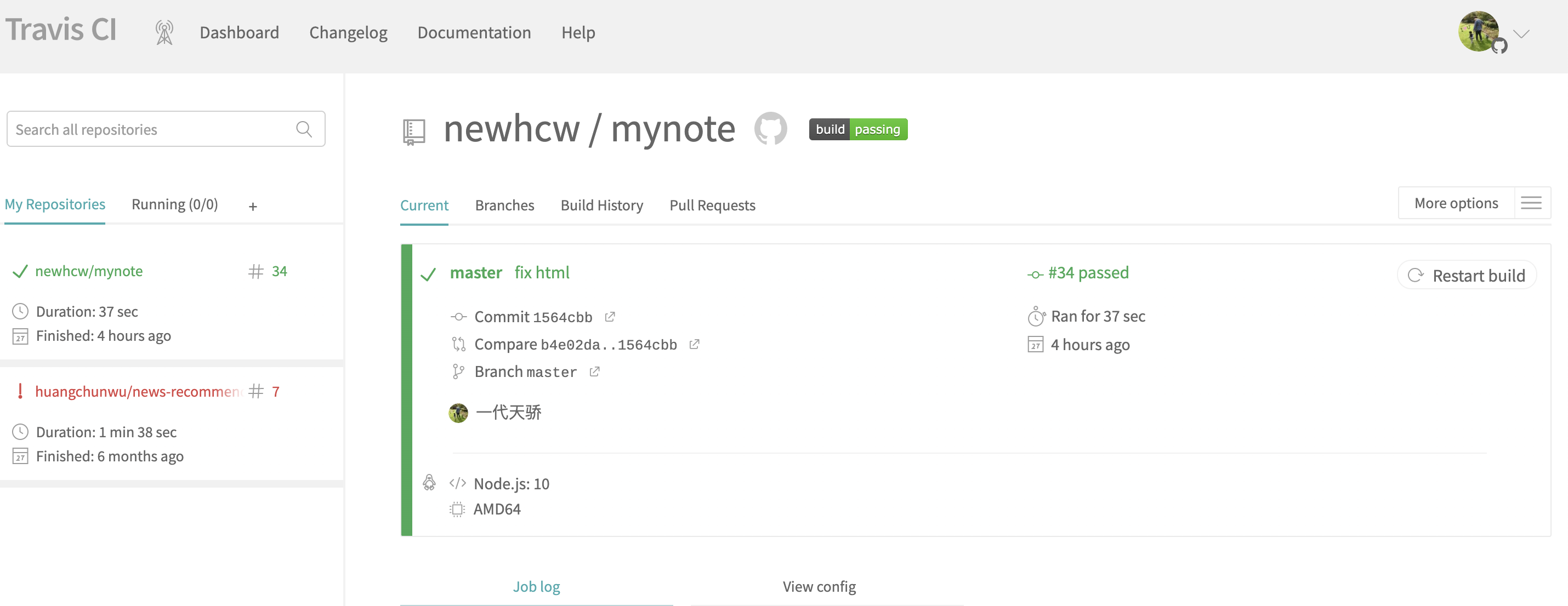Click green checkmark beside newhcw/mynote in sidebar
Image resolution: width=1568 pixels, height=606 pixels.
click(20, 271)
